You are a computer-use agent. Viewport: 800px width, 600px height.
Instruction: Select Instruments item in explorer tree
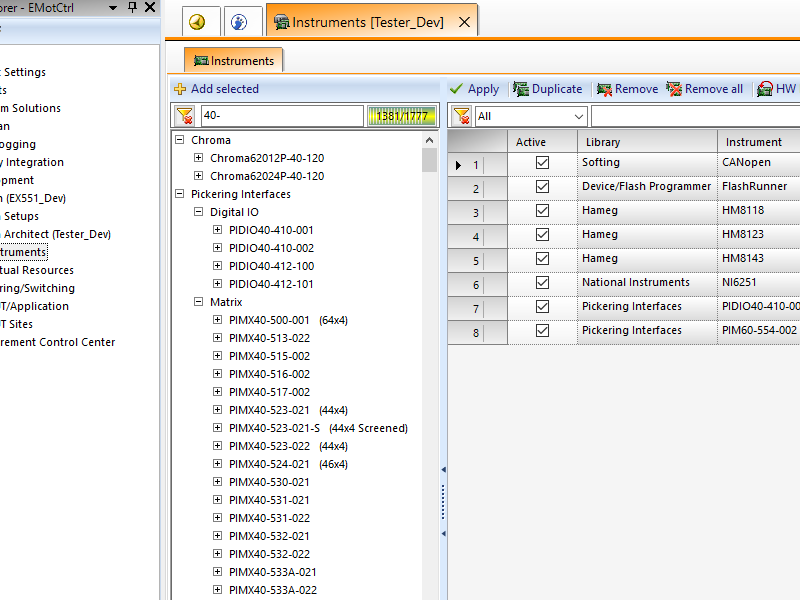coord(23,252)
